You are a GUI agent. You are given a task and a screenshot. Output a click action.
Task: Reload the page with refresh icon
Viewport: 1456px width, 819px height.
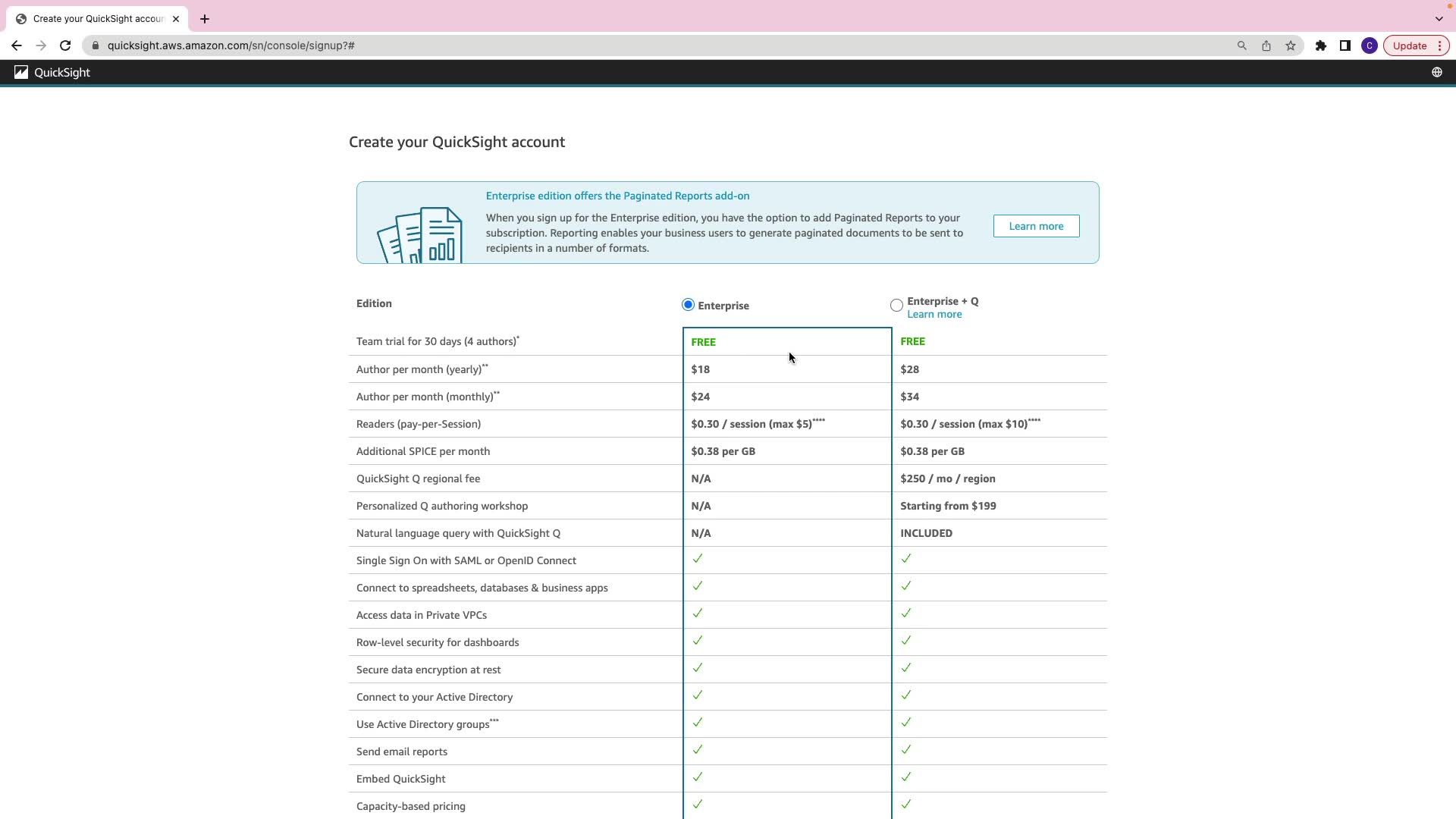click(65, 45)
